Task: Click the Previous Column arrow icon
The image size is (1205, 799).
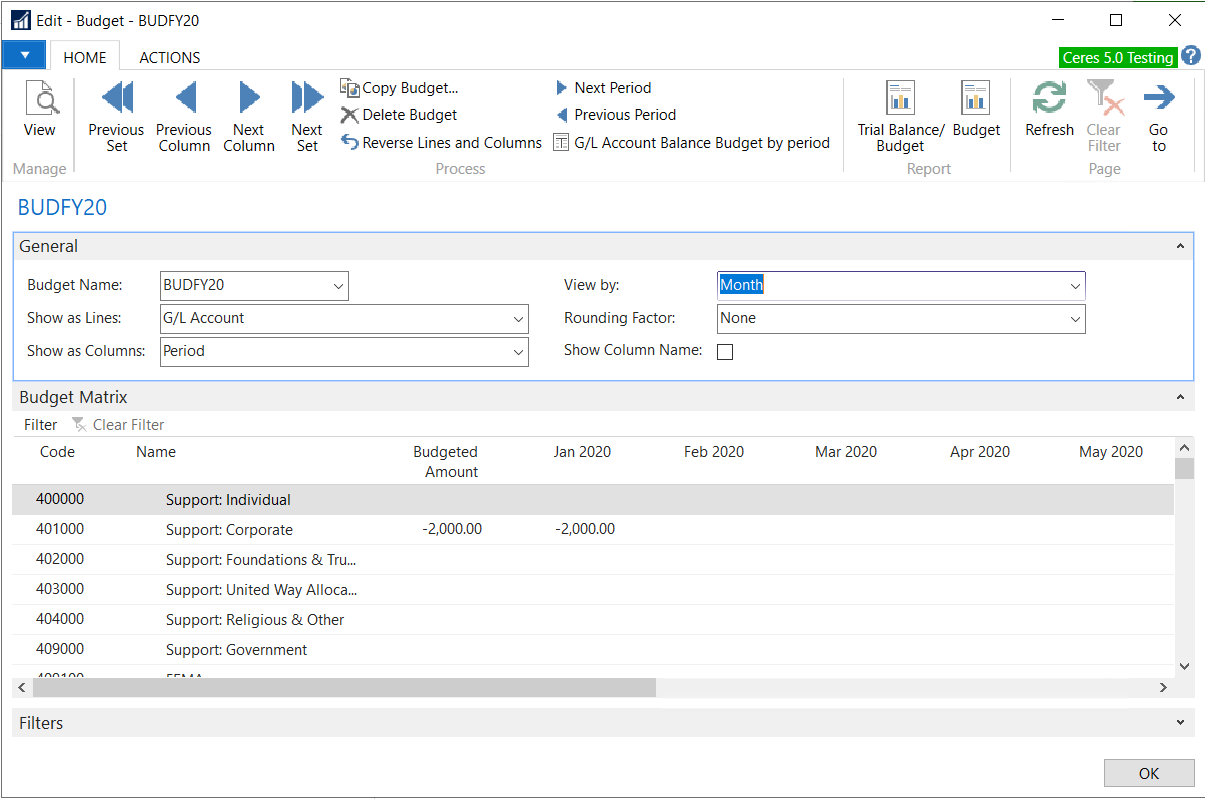Action: [x=184, y=99]
